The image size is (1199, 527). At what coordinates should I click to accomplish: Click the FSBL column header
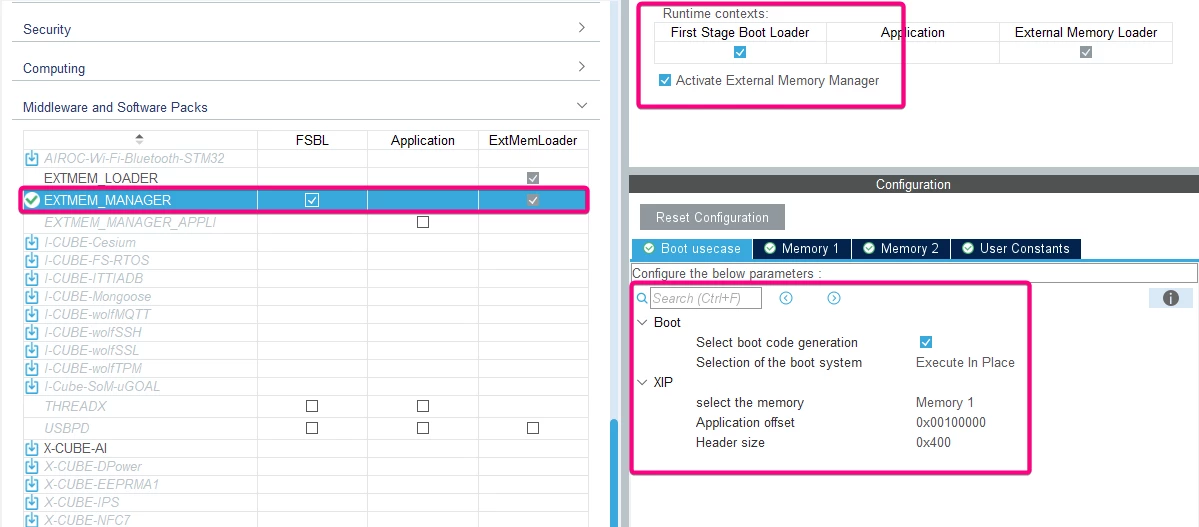click(312, 140)
